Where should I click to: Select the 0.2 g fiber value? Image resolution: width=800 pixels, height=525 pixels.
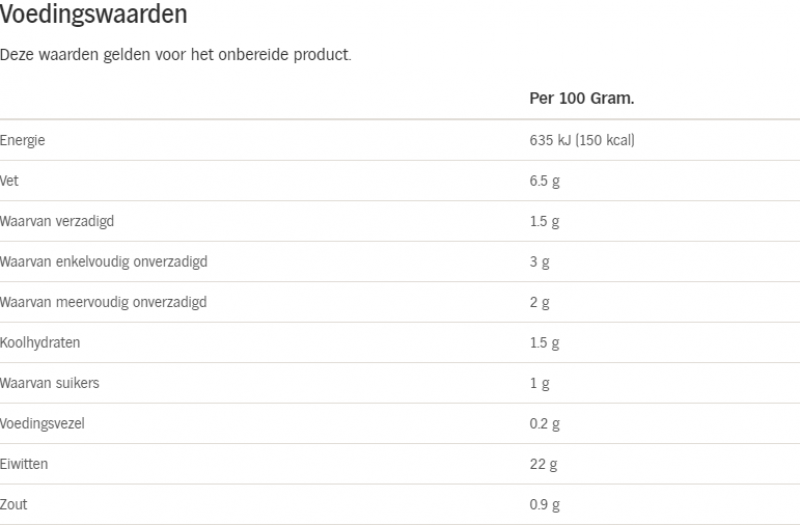tap(544, 424)
